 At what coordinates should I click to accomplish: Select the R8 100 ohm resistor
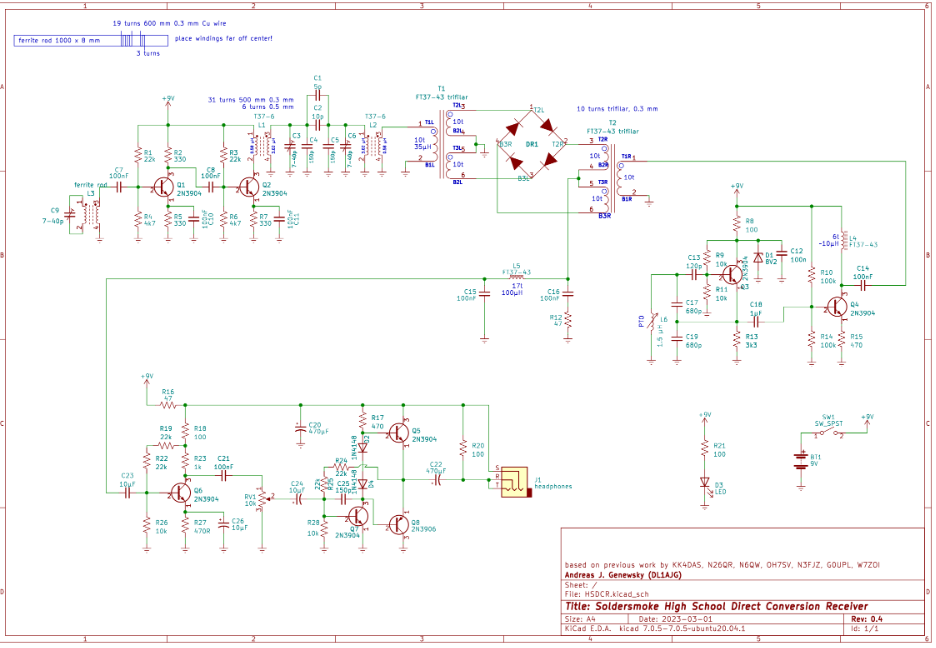(737, 226)
